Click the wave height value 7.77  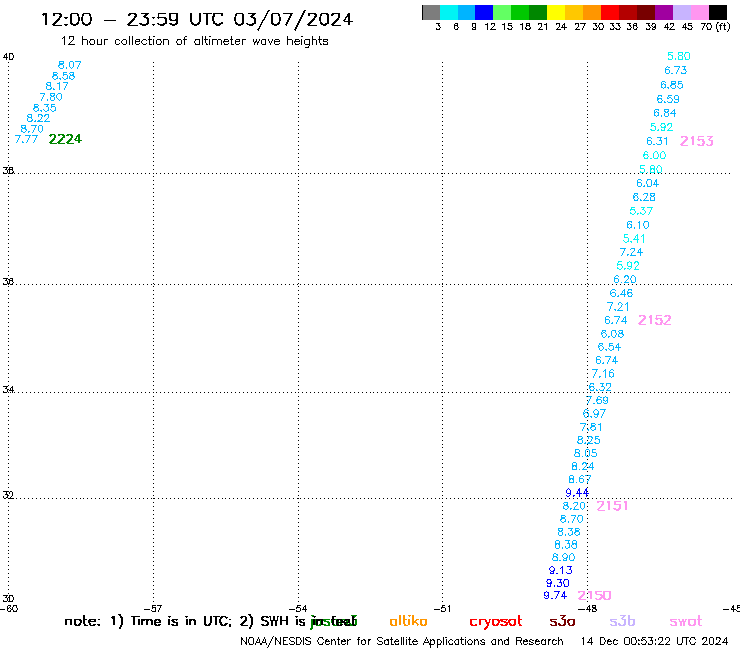click(26, 139)
